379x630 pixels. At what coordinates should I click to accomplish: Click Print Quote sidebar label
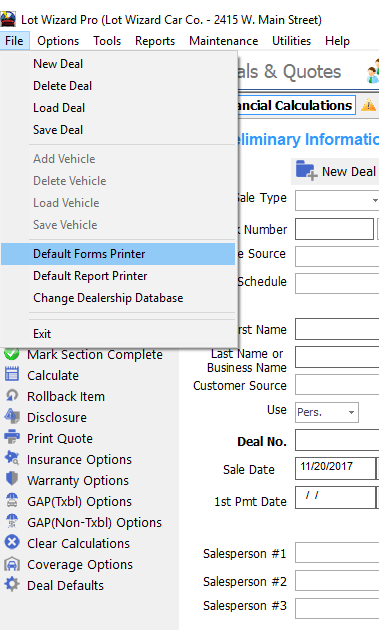coord(60,438)
